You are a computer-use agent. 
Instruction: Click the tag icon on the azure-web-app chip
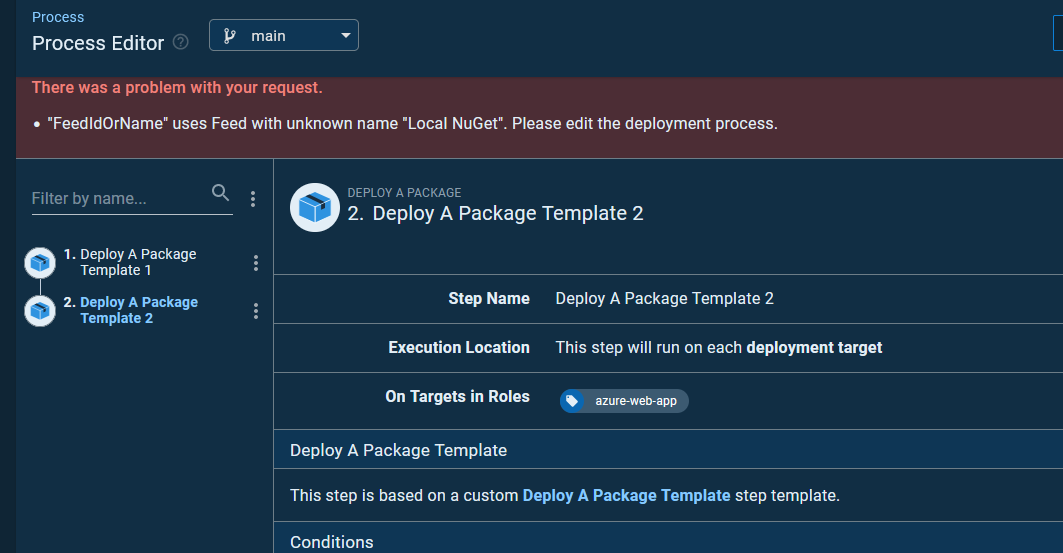click(571, 401)
